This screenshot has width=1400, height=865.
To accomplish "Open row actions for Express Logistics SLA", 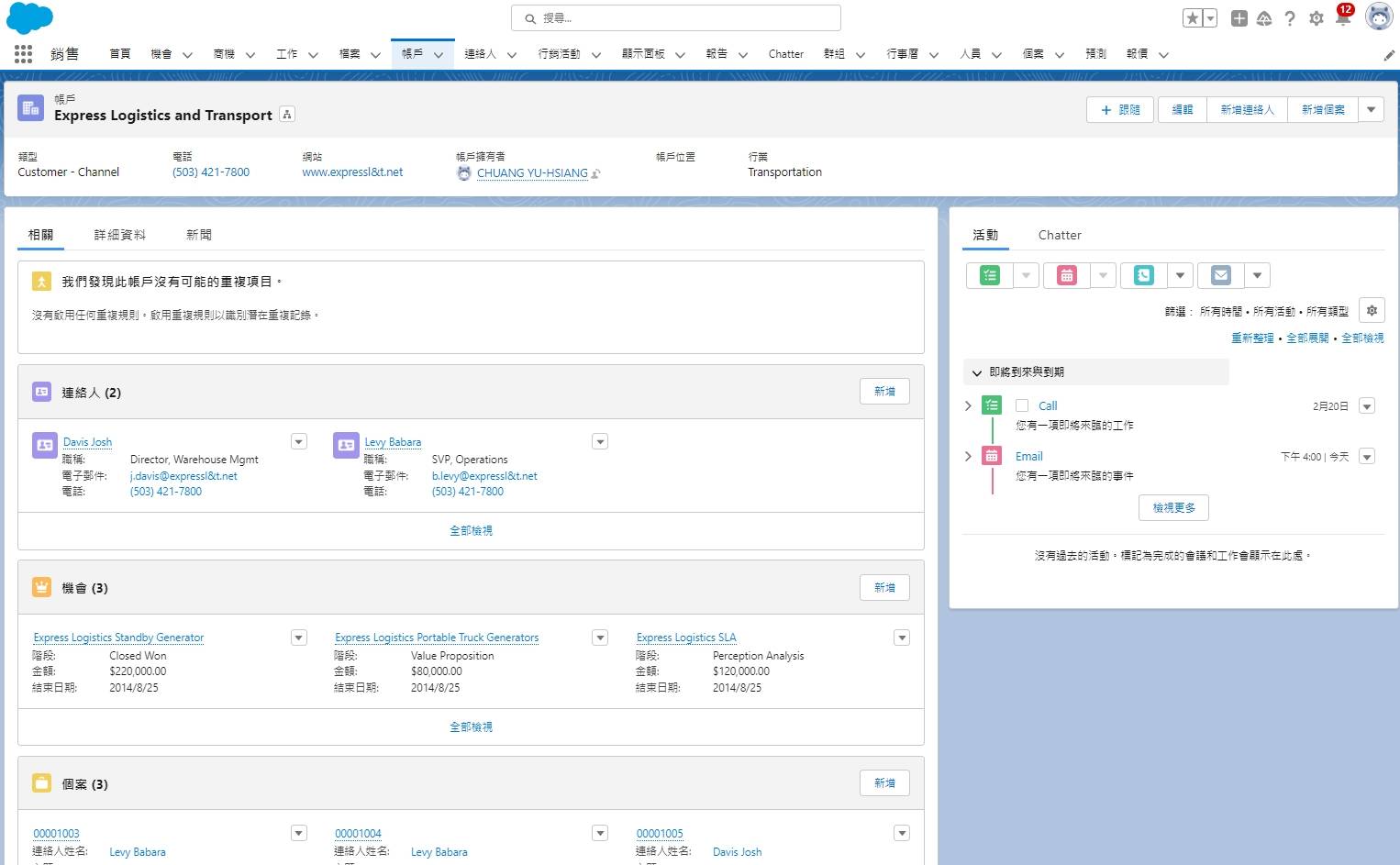I will tap(902, 638).
